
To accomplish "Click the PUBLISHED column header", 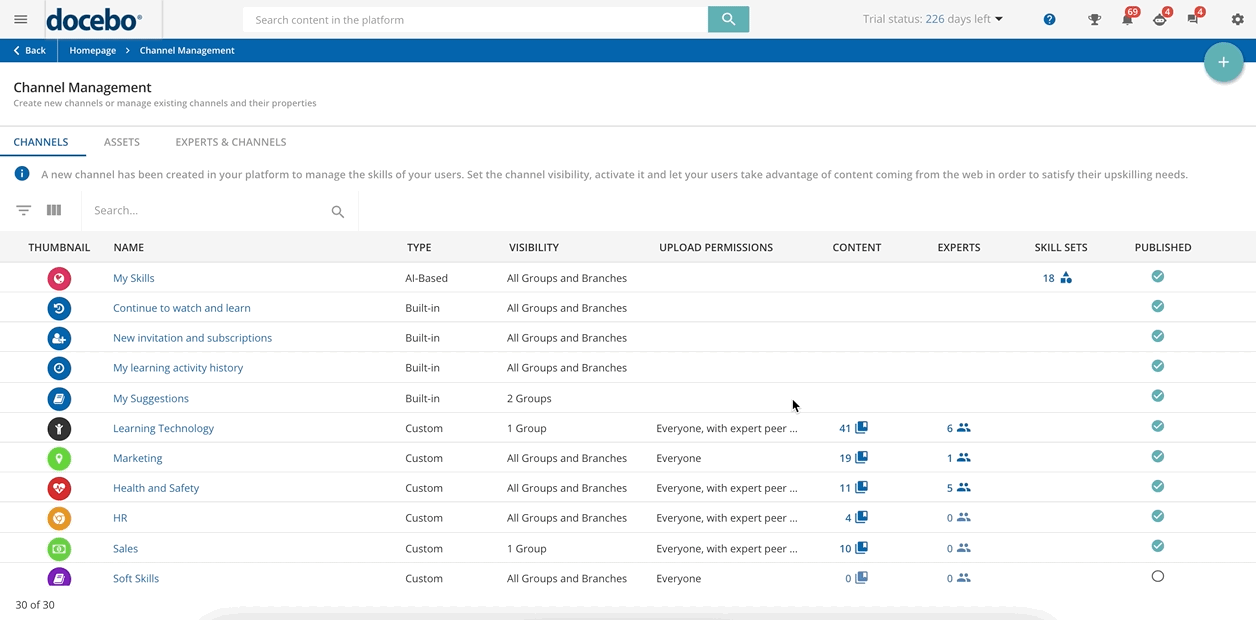I will click(1163, 247).
